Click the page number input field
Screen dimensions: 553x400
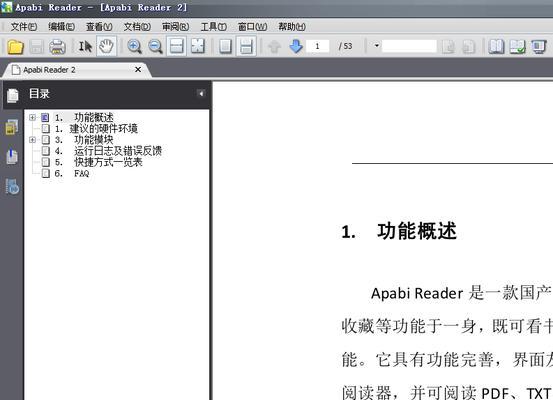point(318,46)
